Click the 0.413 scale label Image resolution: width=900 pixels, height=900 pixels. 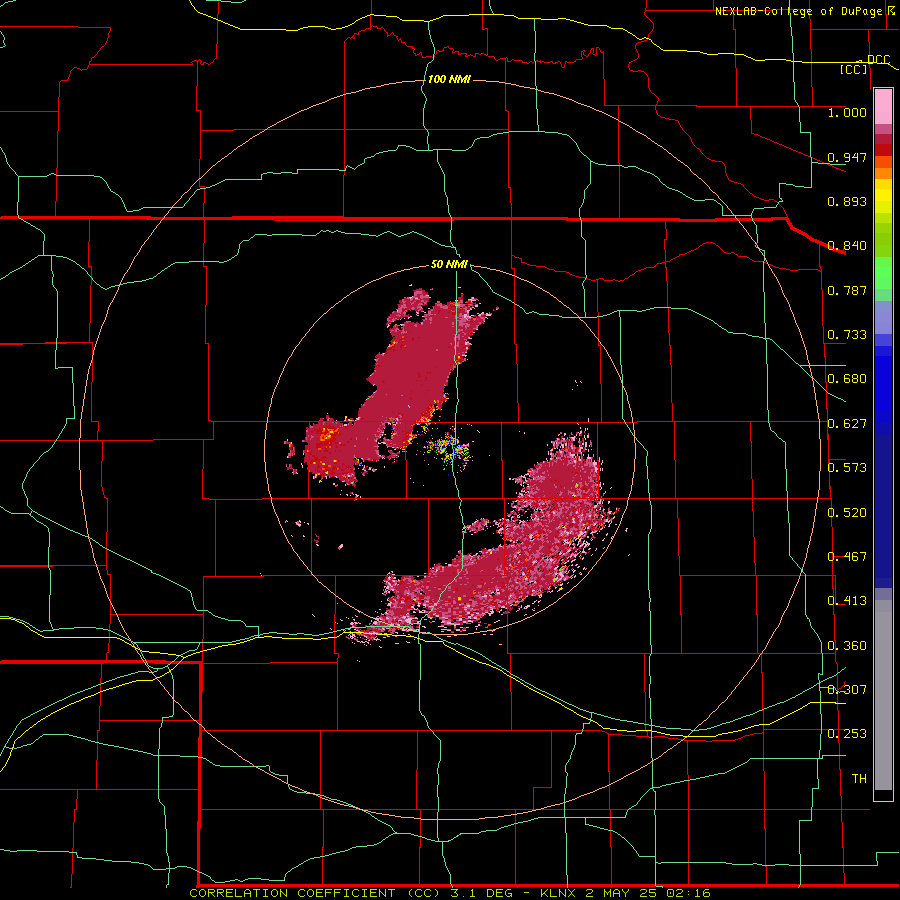847,601
